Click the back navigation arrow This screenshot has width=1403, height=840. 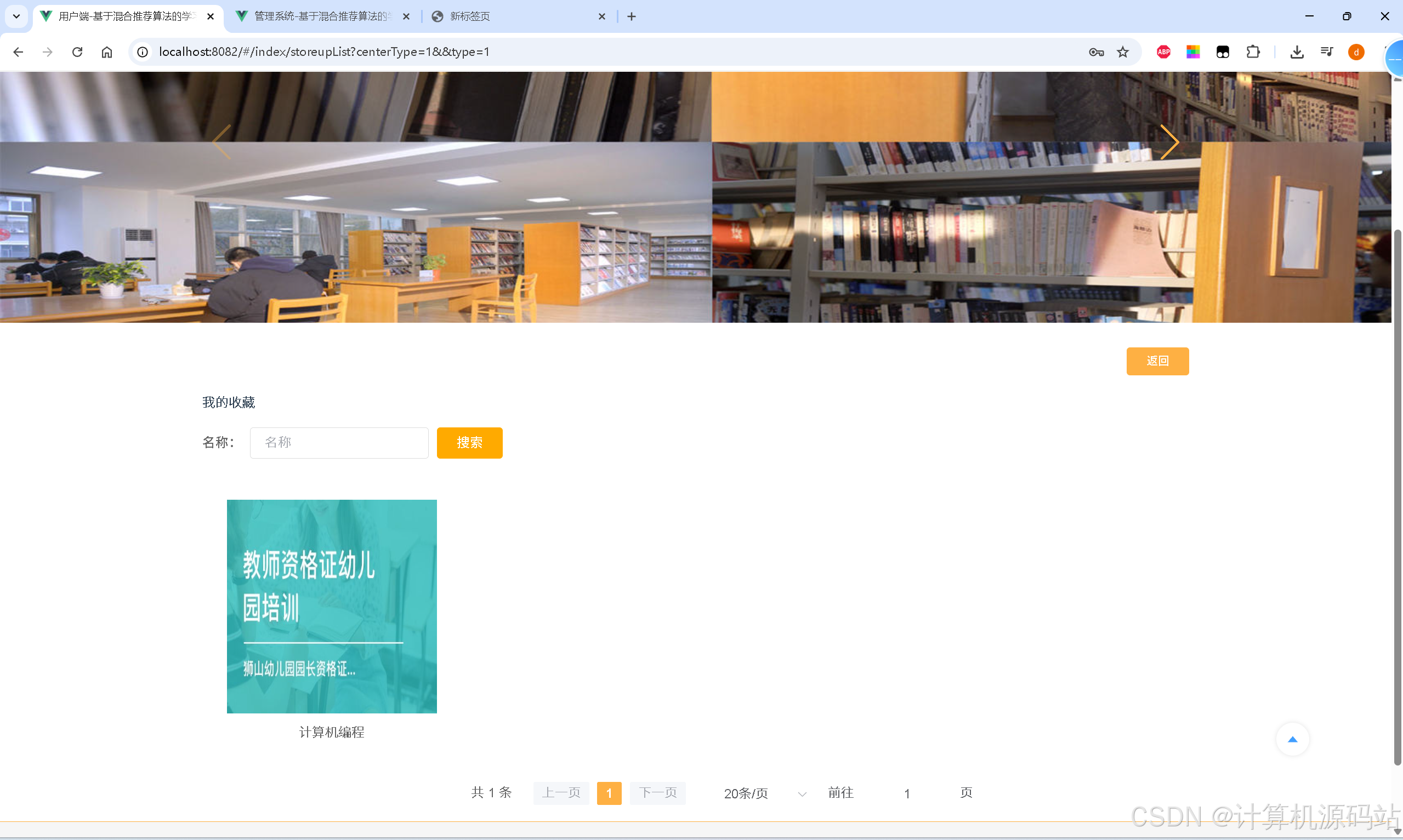pos(19,52)
